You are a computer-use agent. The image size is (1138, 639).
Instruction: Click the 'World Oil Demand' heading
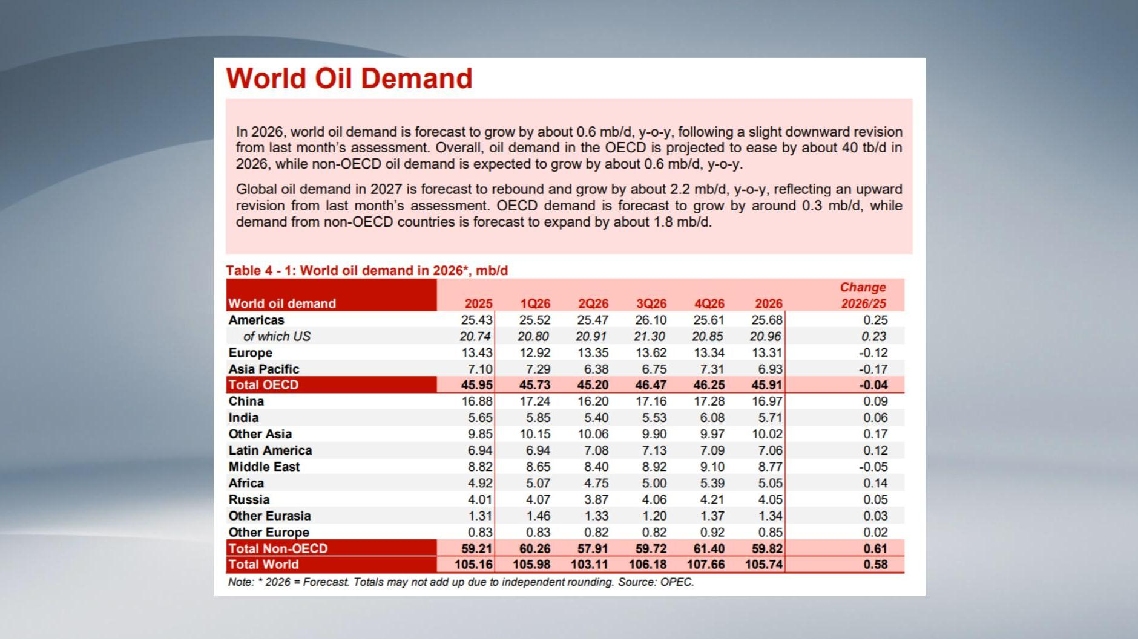pos(349,78)
